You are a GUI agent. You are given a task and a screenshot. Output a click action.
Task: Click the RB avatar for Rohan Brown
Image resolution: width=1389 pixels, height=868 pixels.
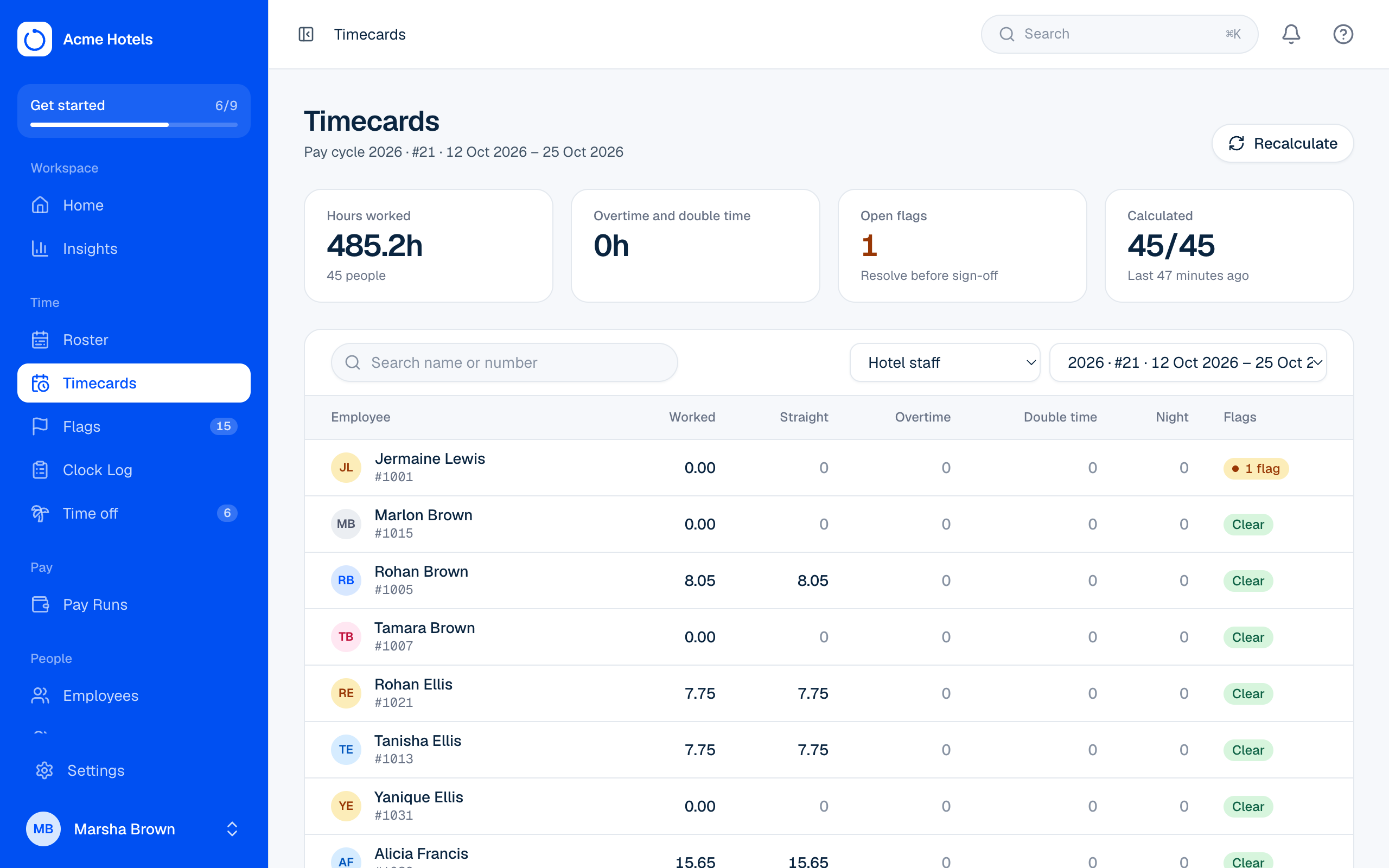click(x=346, y=580)
